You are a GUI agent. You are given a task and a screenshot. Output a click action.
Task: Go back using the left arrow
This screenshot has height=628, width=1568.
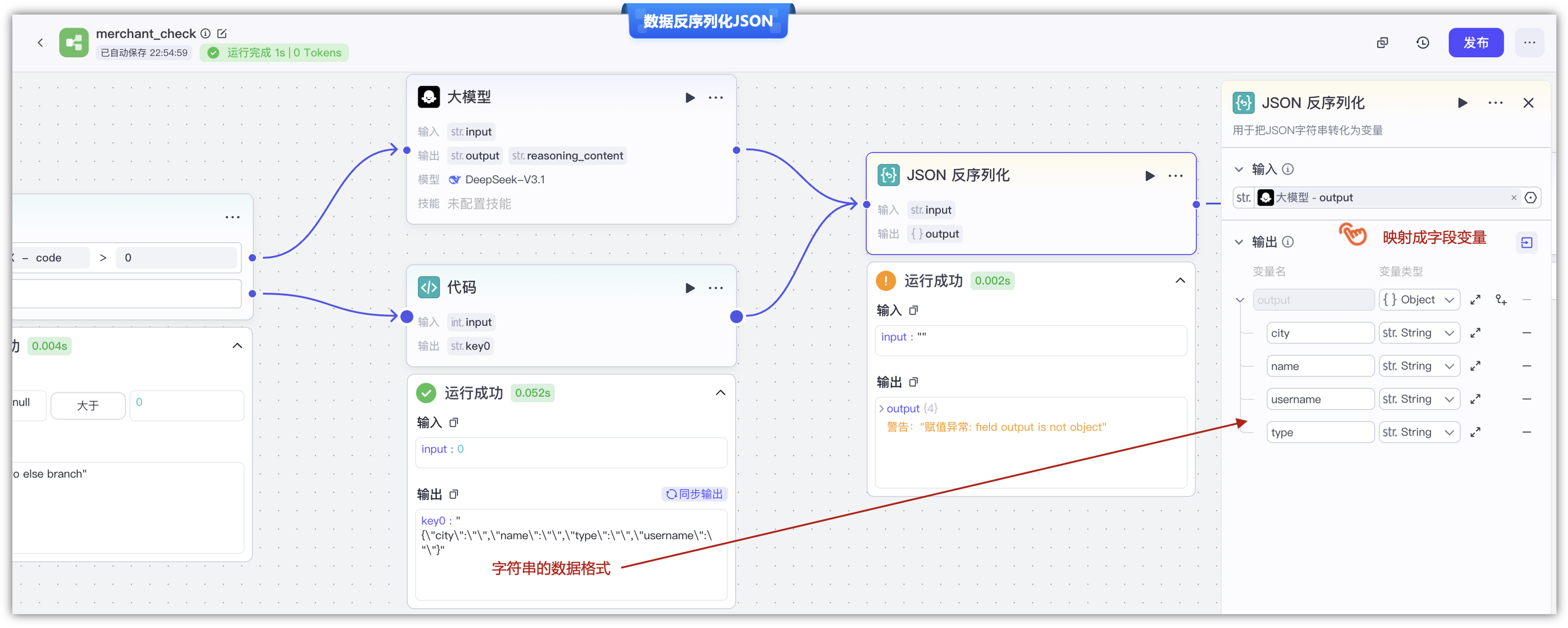[x=40, y=43]
